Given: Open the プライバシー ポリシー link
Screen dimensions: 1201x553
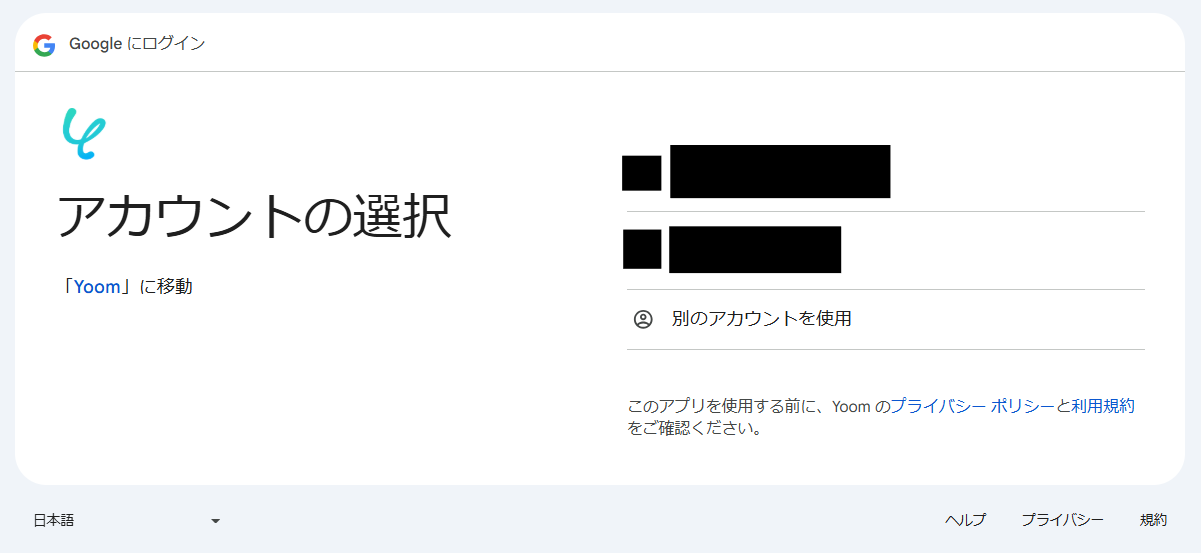Looking at the screenshot, I should tap(972, 406).
